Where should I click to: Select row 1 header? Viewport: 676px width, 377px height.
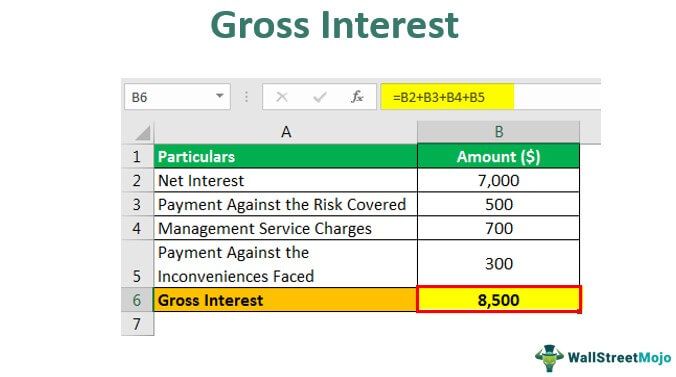[x=138, y=156]
